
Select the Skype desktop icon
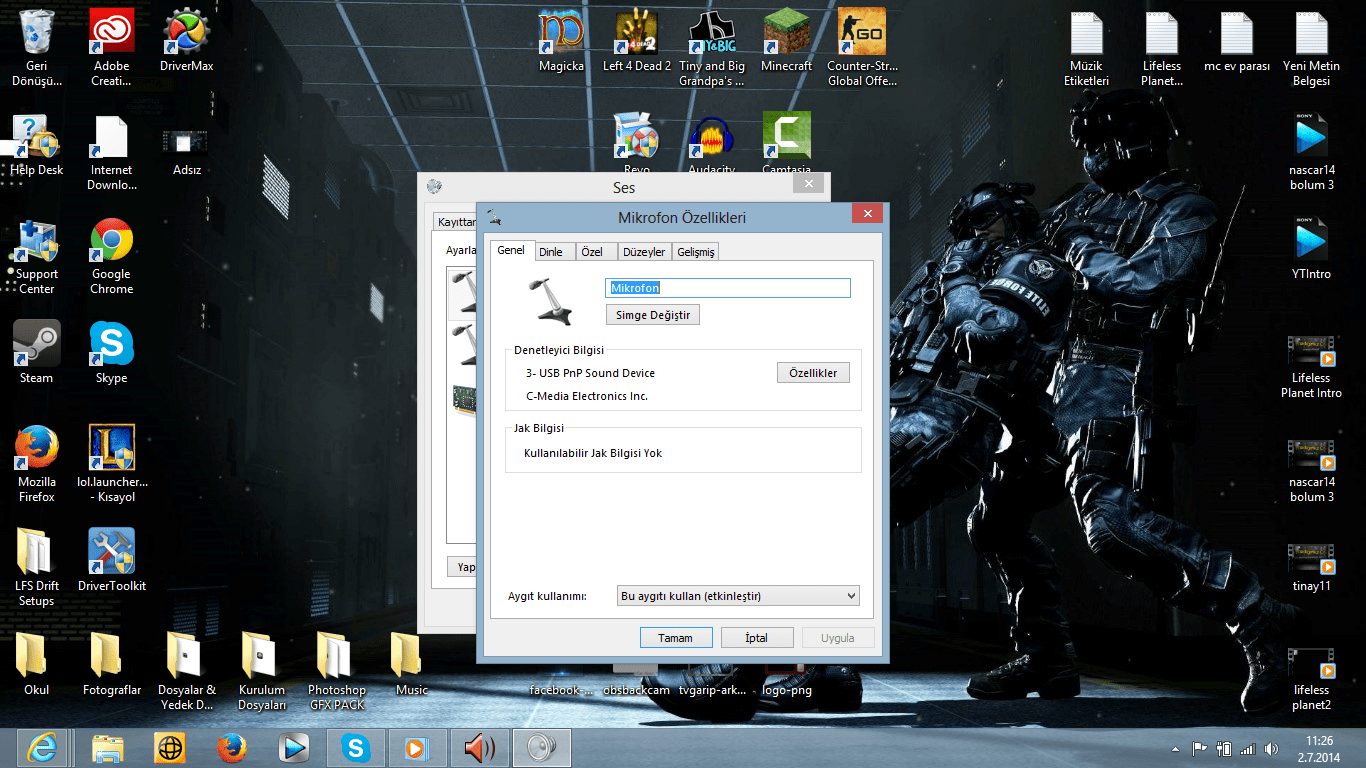pos(111,352)
